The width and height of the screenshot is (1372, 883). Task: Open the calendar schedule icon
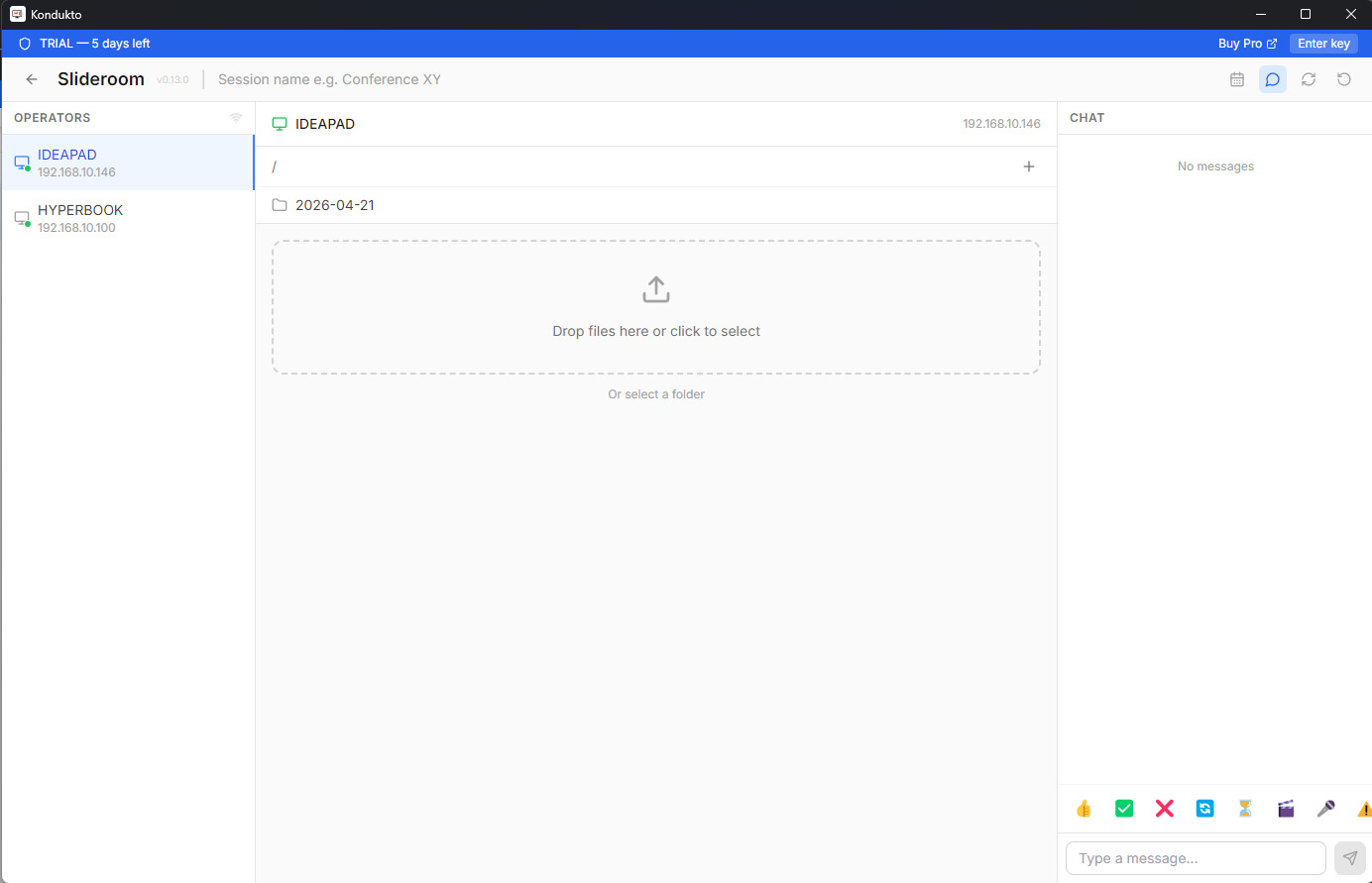click(x=1237, y=79)
